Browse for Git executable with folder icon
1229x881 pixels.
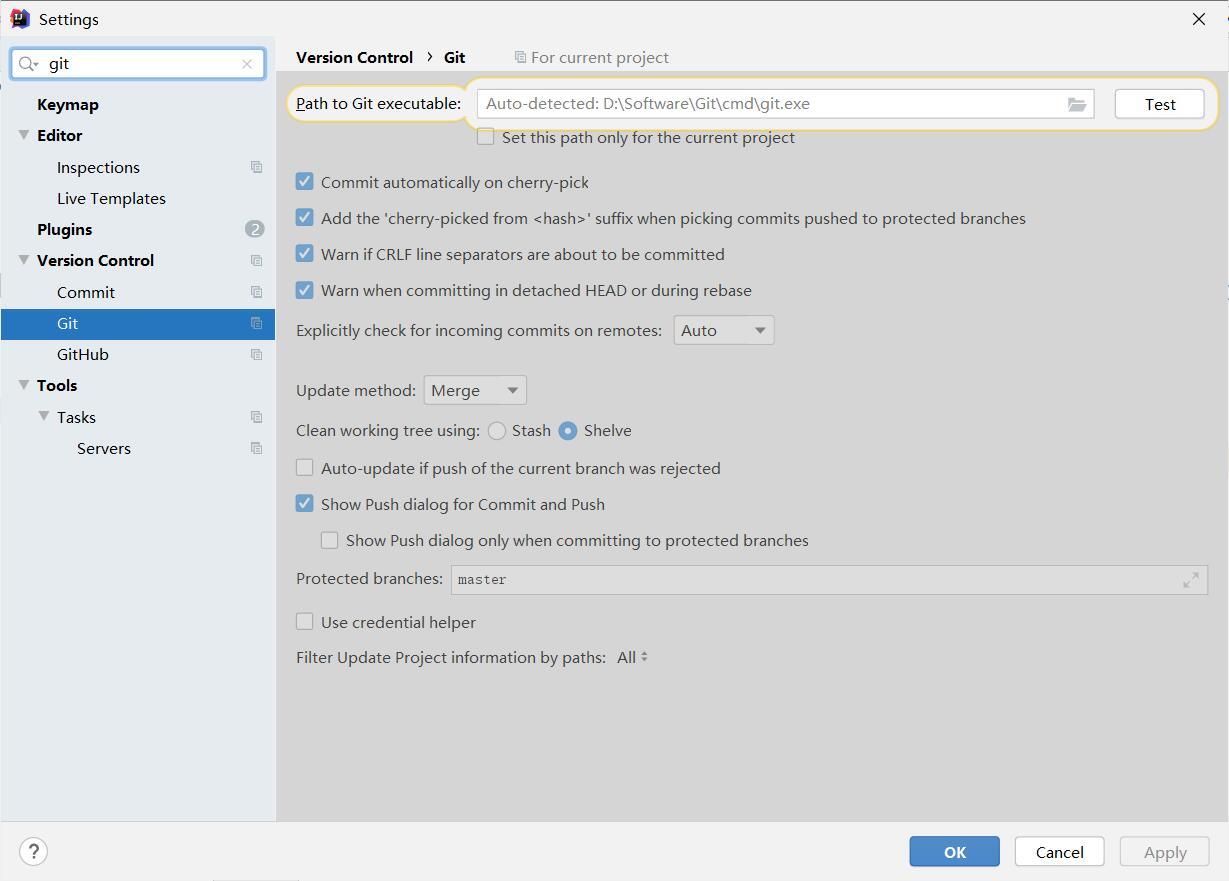tap(1077, 104)
